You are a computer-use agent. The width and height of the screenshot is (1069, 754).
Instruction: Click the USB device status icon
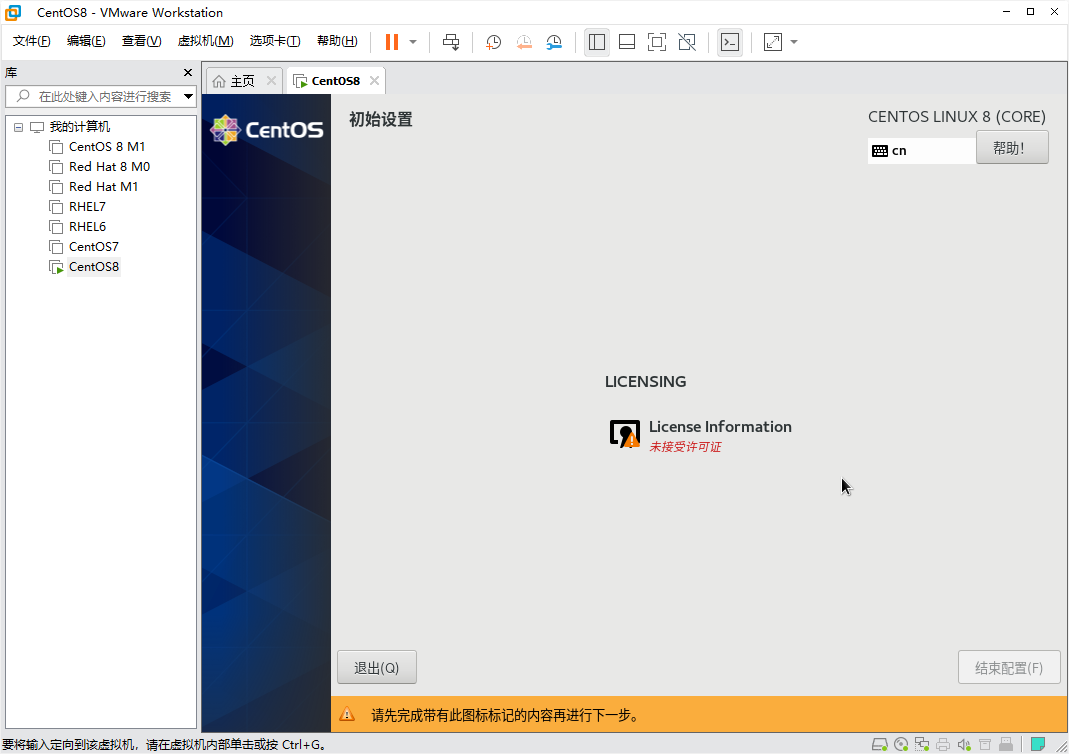coord(1006,744)
